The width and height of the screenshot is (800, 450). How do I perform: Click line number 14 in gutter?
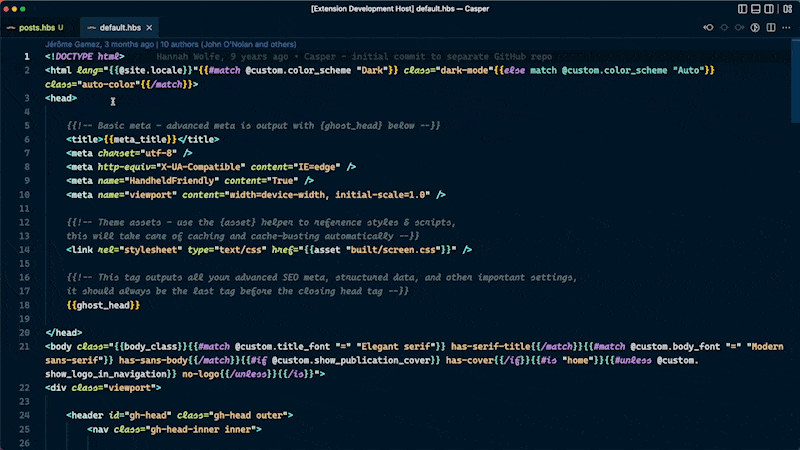click(x=24, y=249)
